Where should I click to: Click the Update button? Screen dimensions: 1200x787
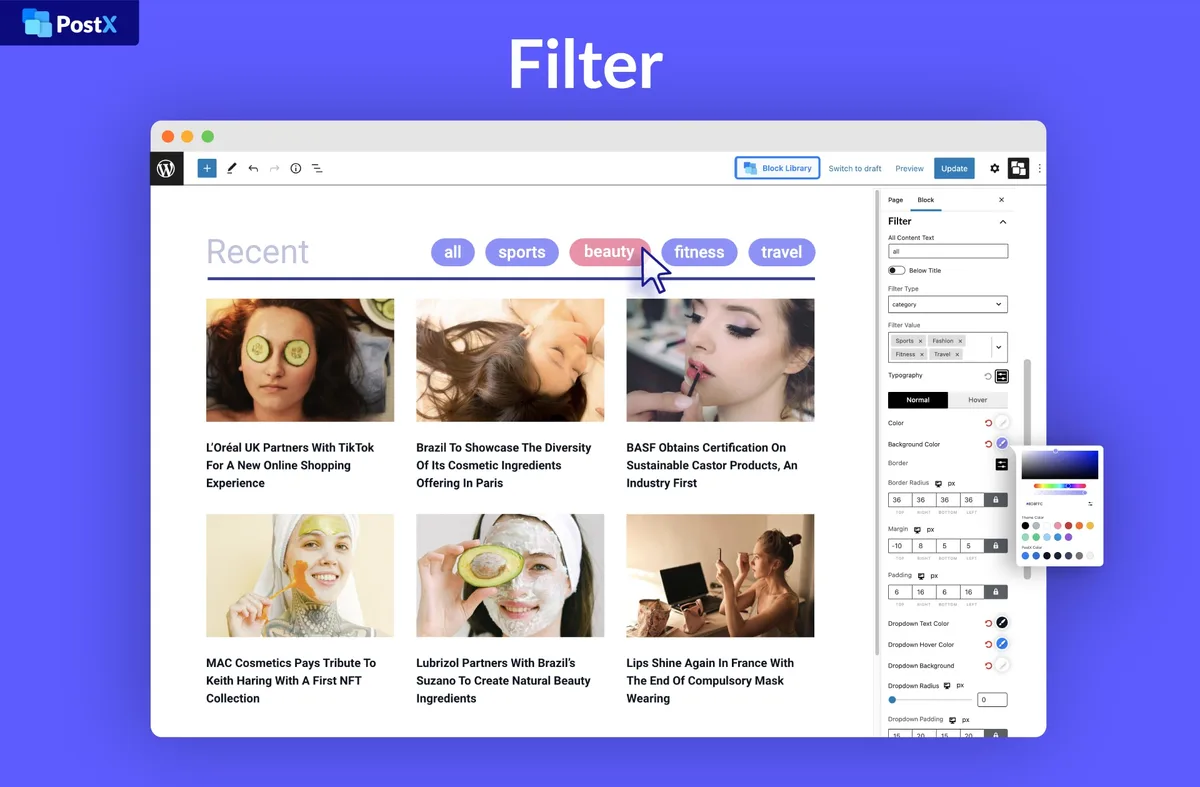[x=954, y=168]
